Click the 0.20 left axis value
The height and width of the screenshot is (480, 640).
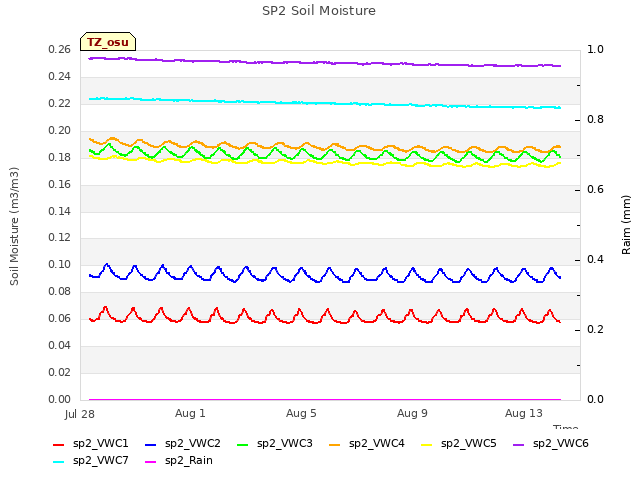tap(59, 131)
